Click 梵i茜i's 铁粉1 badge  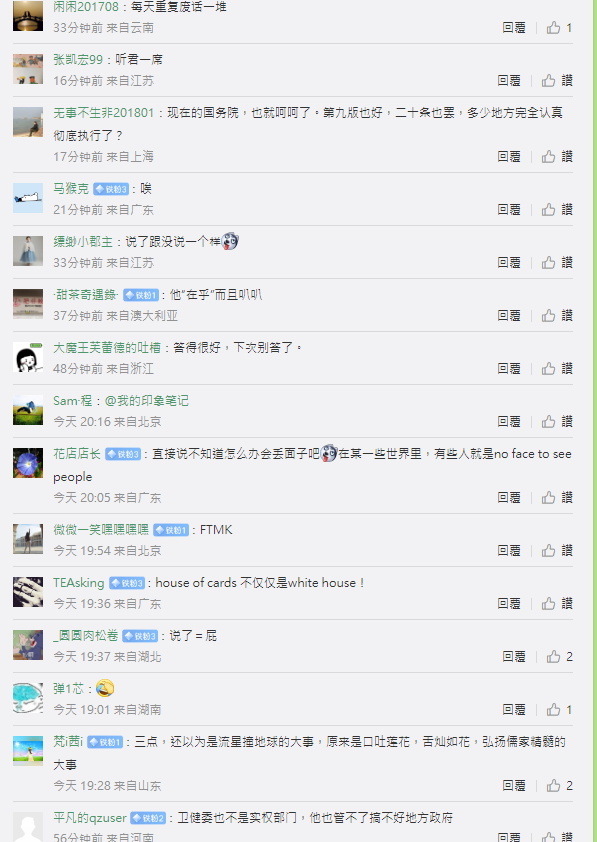[x=105, y=742]
